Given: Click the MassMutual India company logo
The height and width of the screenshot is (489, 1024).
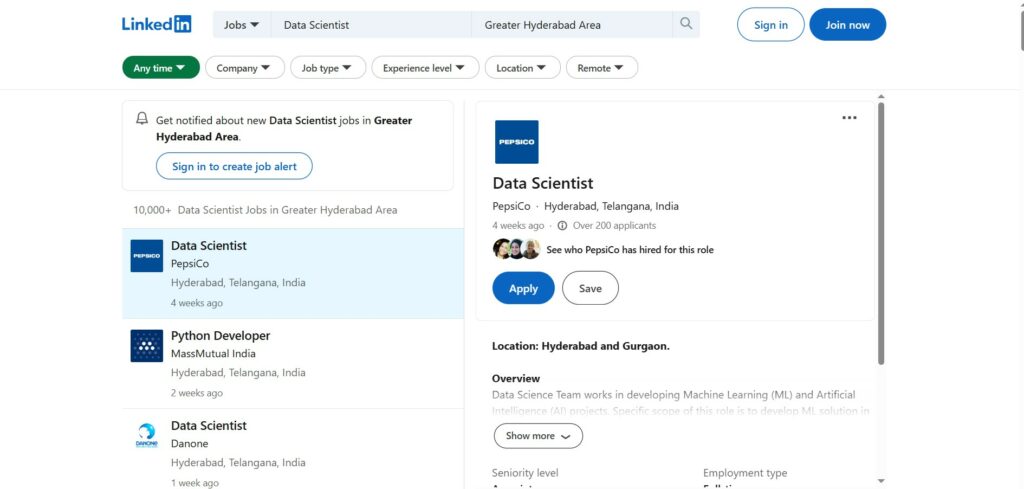Looking at the screenshot, I should 147,346.
